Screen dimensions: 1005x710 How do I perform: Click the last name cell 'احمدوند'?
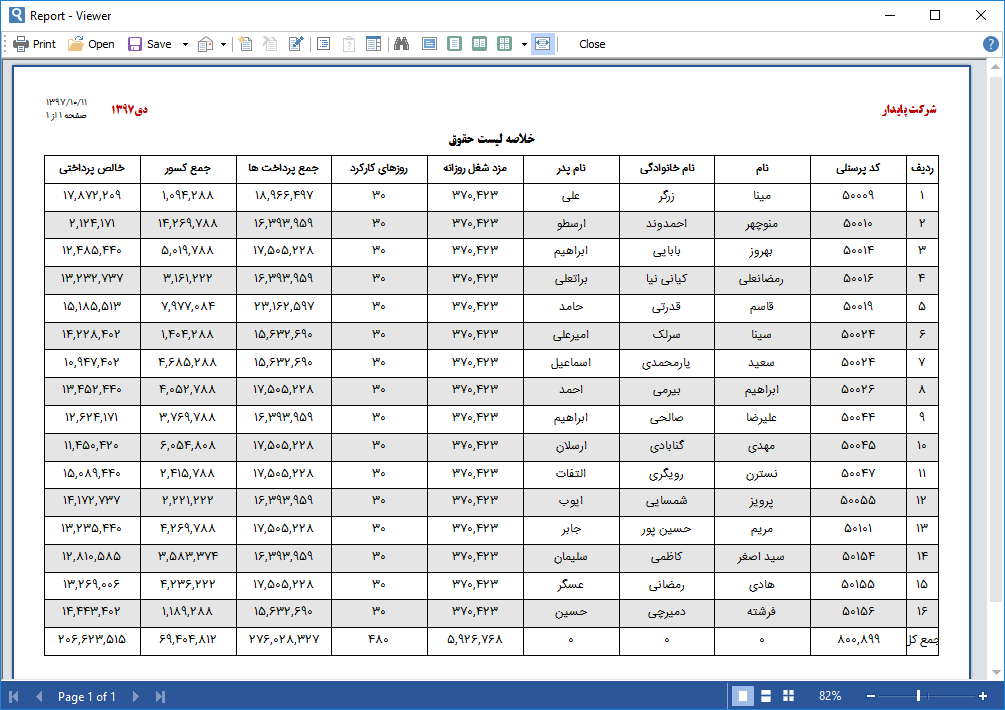pos(667,224)
